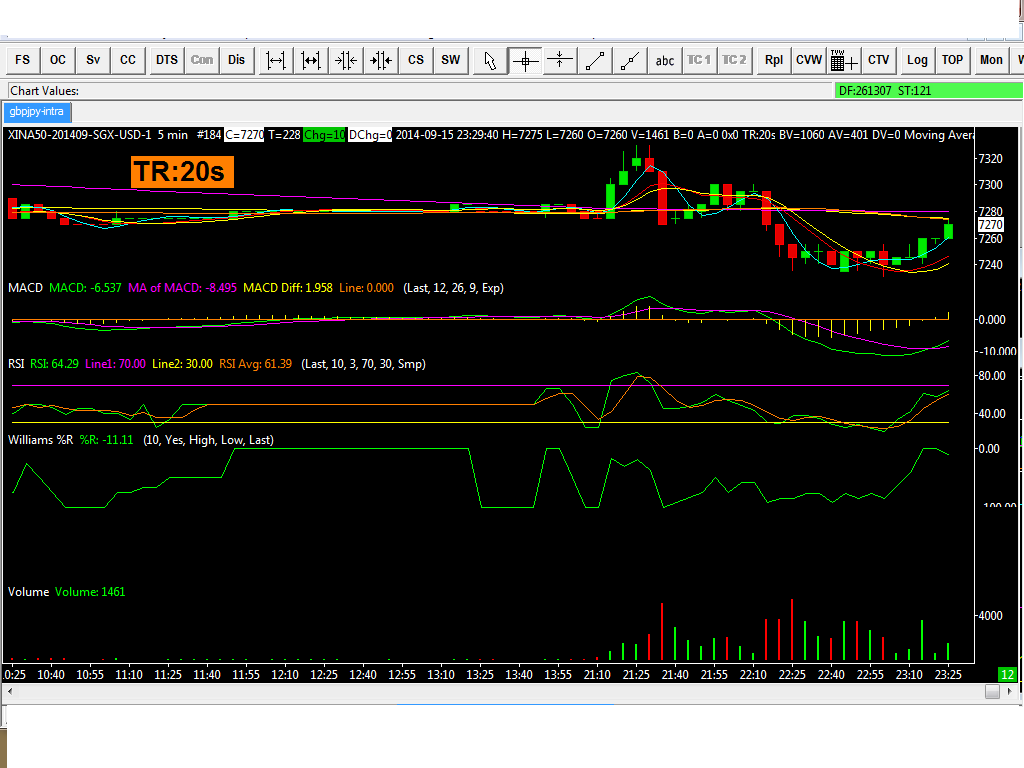Click the TC 1 tool config button
The height and width of the screenshot is (768, 1024).
click(x=699, y=60)
